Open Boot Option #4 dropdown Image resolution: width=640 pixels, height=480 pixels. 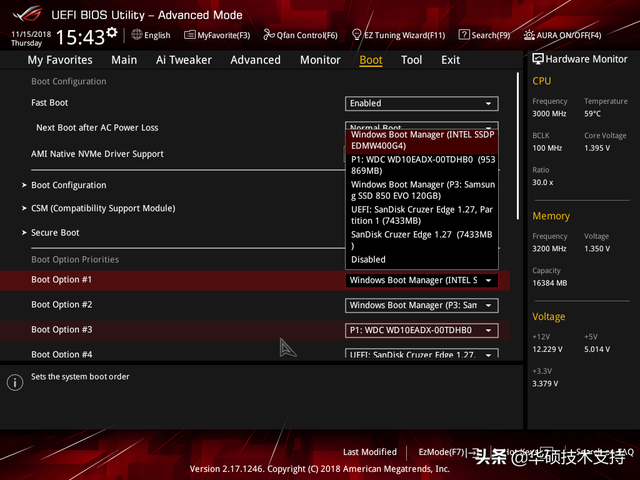tap(422, 353)
